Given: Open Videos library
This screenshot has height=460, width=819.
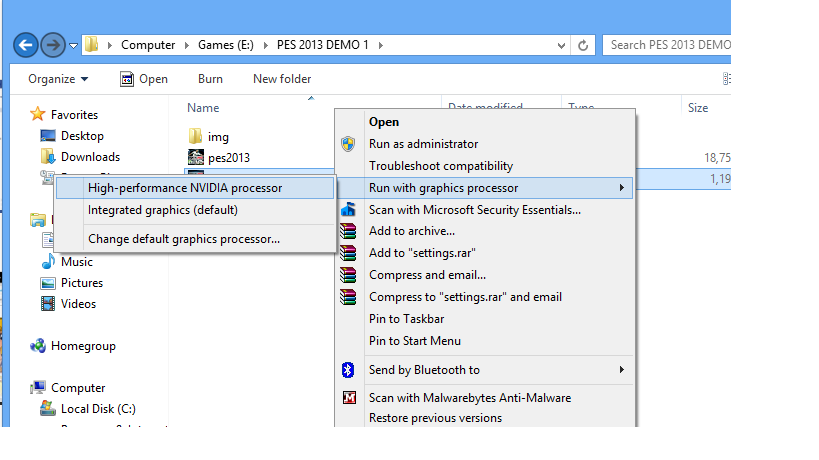Looking at the screenshot, I should pos(78,303).
